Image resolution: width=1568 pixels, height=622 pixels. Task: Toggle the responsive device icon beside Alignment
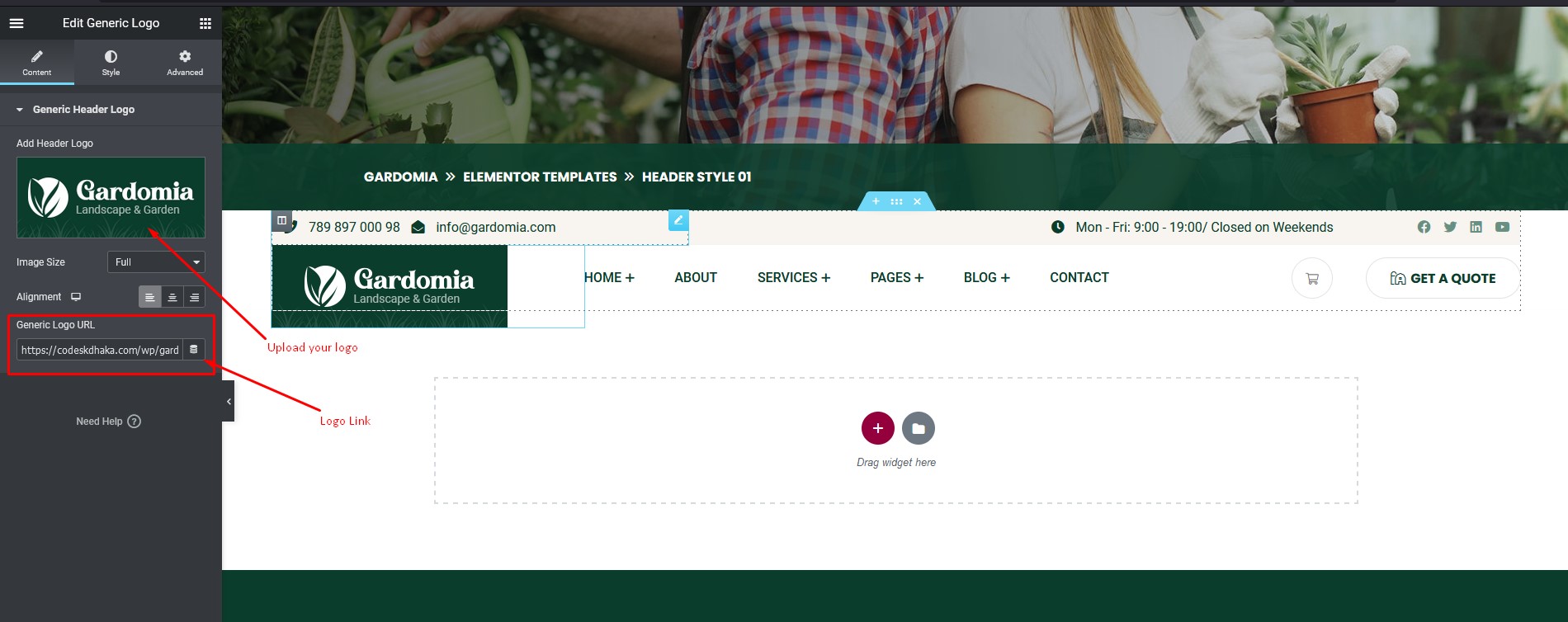click(x=76, y=297)
